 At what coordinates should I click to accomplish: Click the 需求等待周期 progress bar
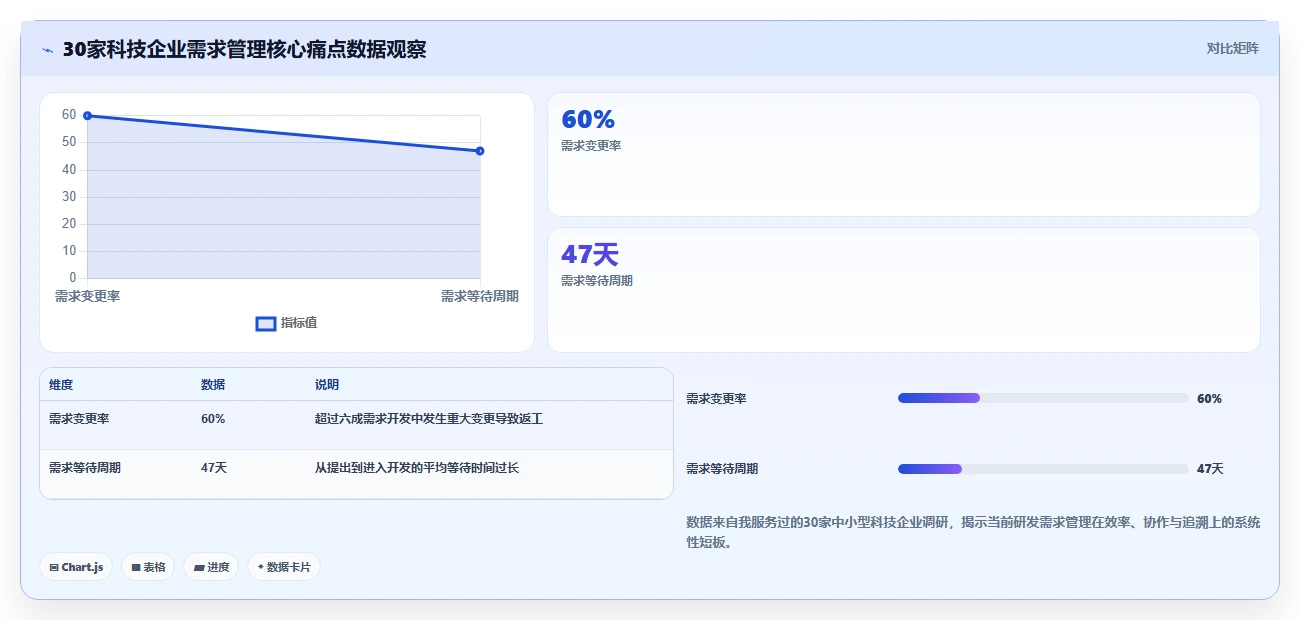pyautogui.click(x=1043, y=469)
